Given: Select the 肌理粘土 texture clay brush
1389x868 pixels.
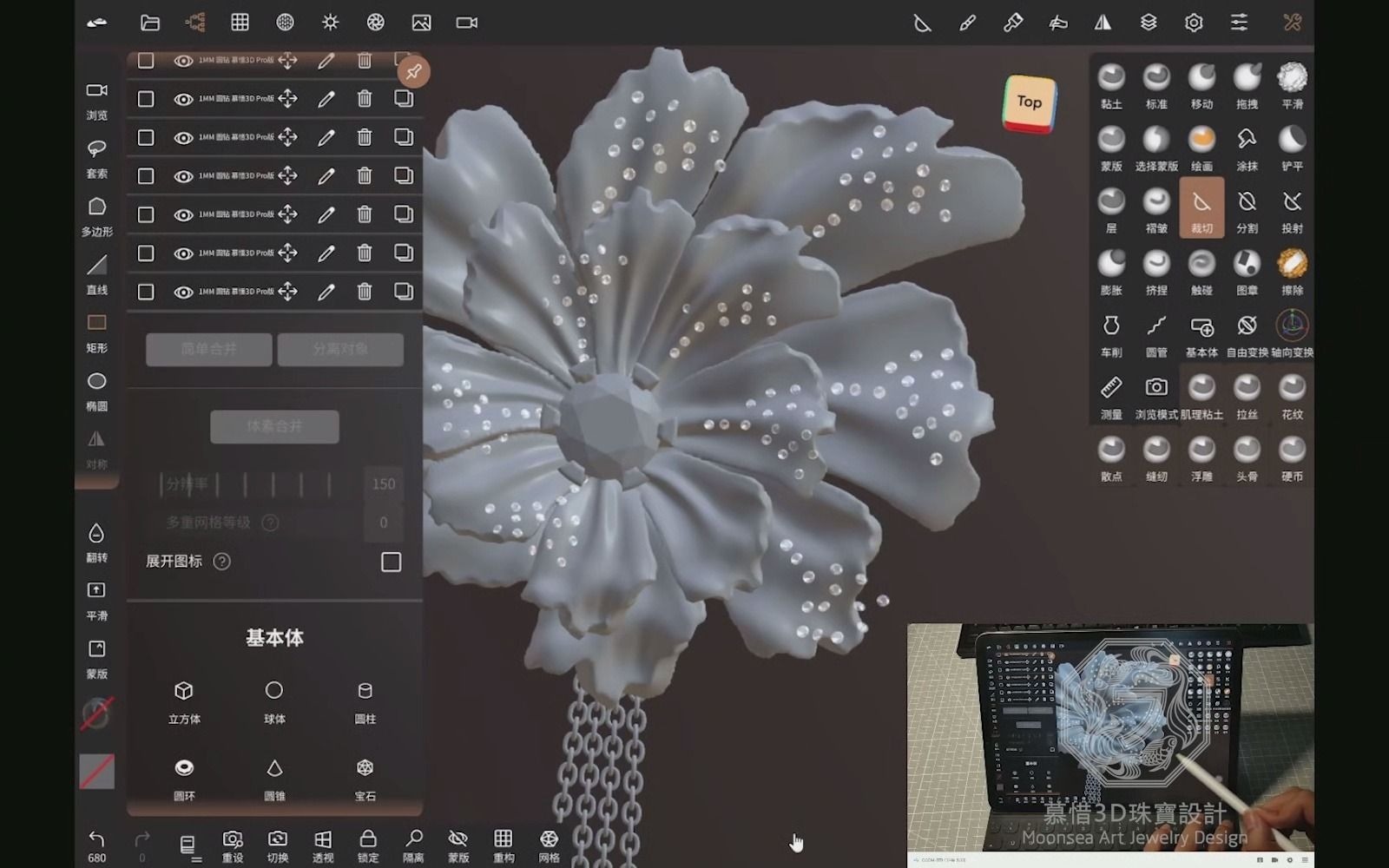Looking at the screenshot, I should [x=1201, y=397].
